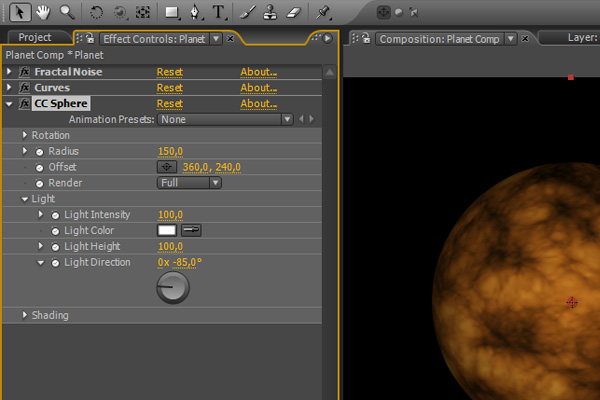
Task: Select the Eraser tool
Action: coord(293,12)
